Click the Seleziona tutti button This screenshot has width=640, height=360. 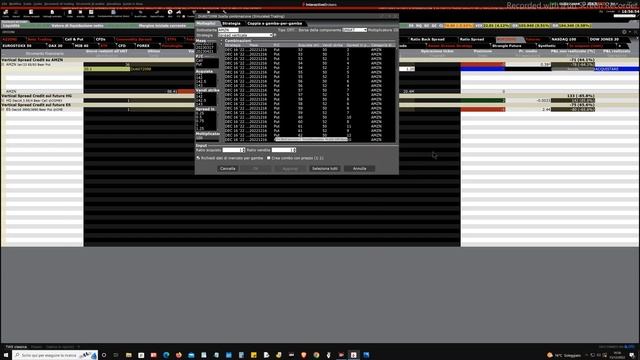tap(325, 169)
